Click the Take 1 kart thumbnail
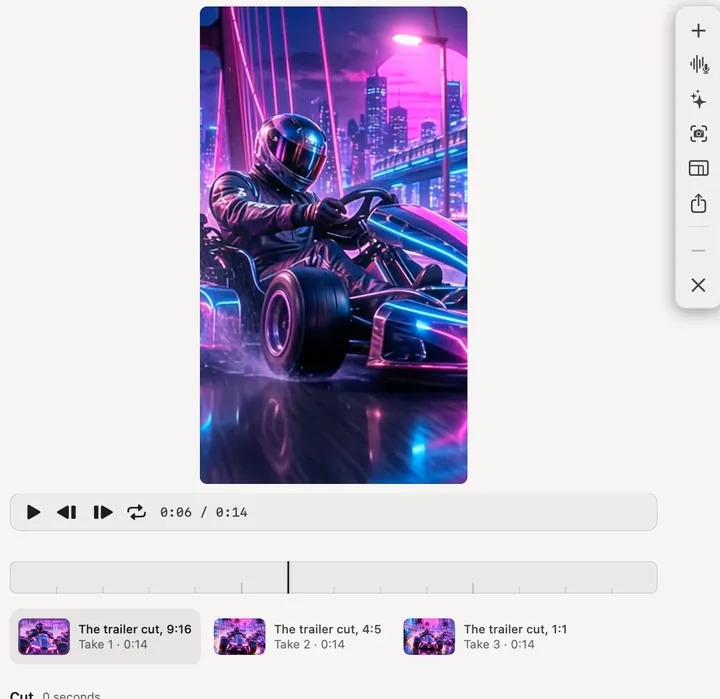The image size is (720, 699). (x=44, y=636)
